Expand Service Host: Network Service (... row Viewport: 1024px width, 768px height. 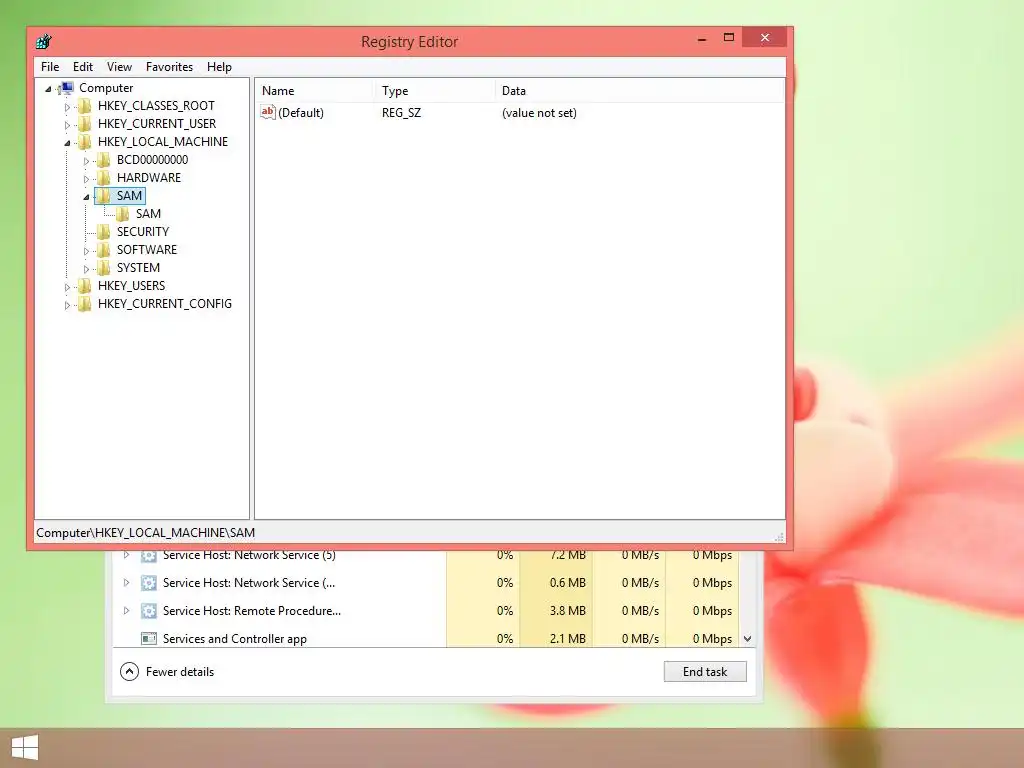point(126,583)
